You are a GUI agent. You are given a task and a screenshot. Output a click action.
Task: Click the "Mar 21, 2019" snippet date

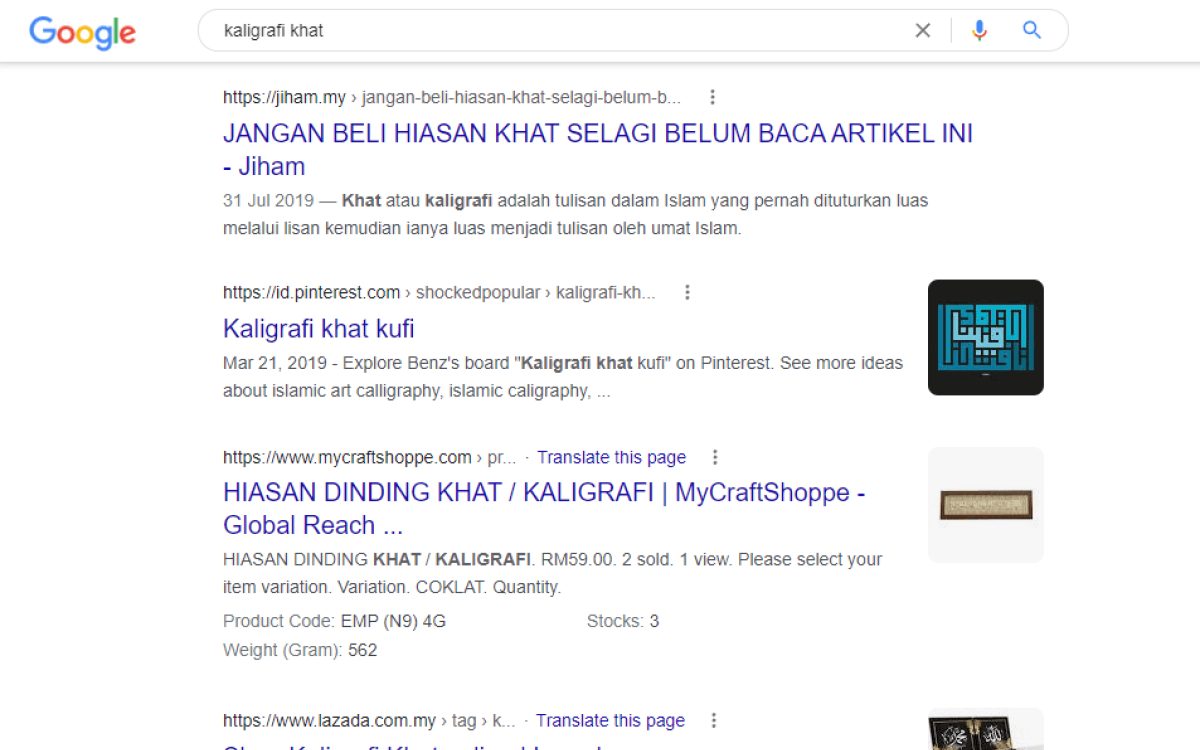pyautogui.click(x=273, y=362)
